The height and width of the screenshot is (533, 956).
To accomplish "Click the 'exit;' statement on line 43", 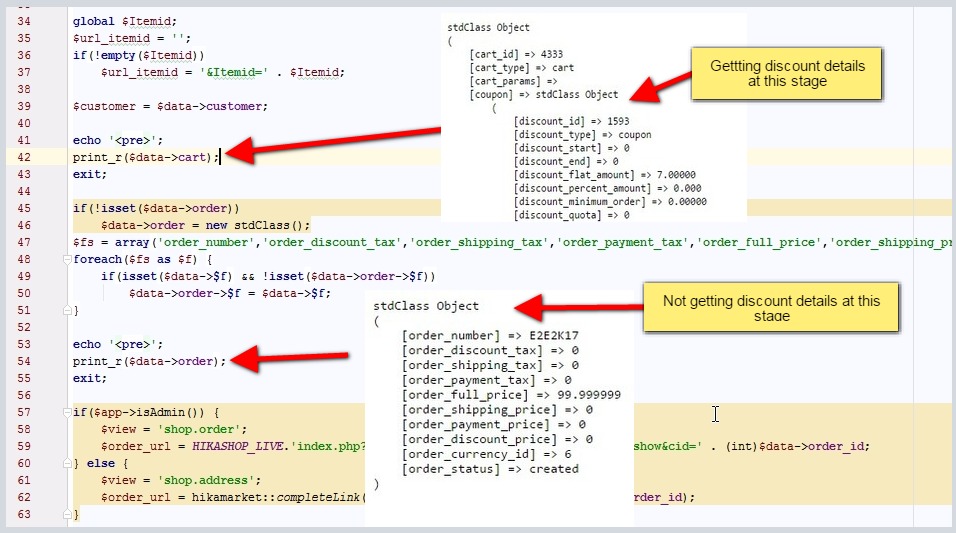I will (x=90, y=174).
